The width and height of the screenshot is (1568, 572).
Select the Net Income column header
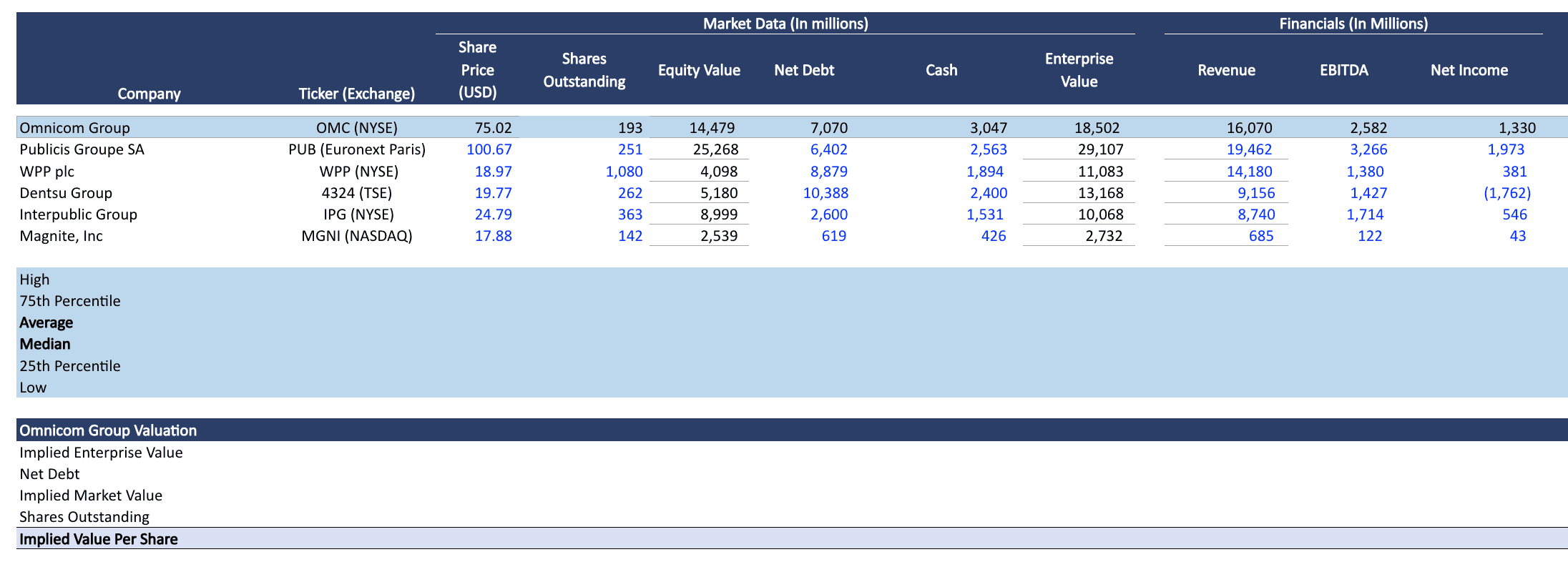pyautogui.click(x=1469, y=70)
